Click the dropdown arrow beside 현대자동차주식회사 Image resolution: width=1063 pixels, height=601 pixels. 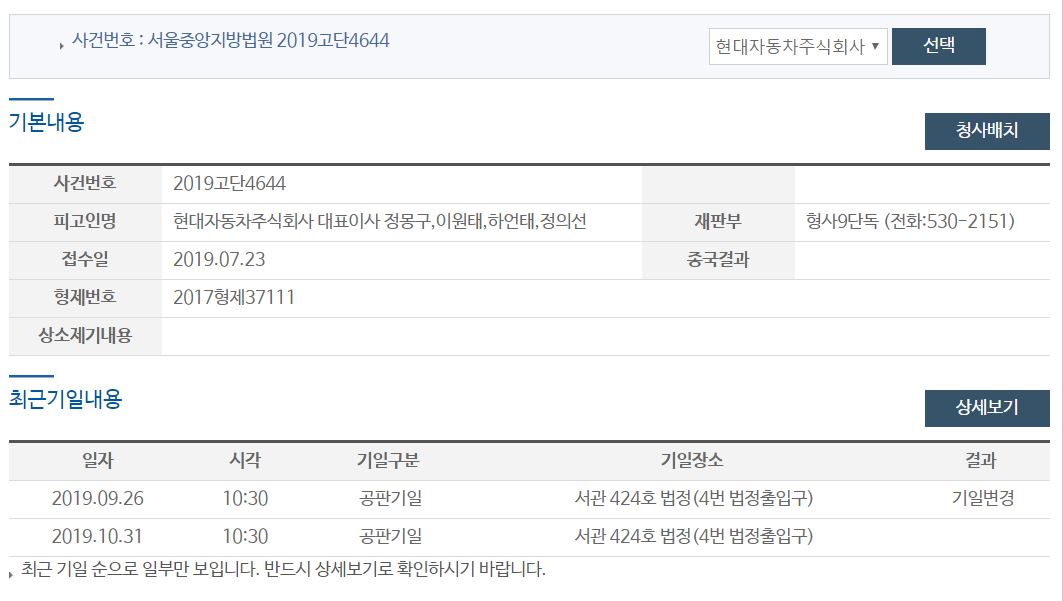pos(875,46)
